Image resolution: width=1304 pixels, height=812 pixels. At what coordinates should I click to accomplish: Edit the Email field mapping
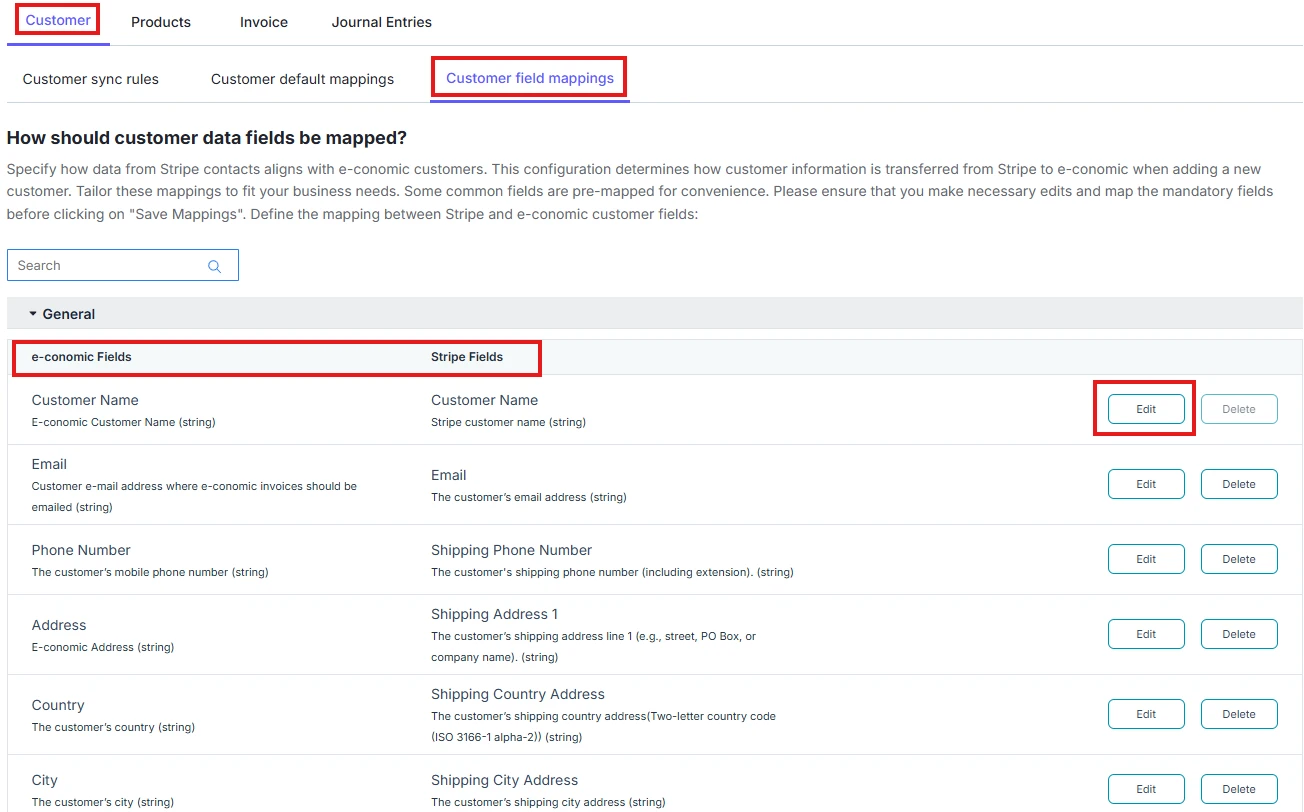tap(1146, 484)
